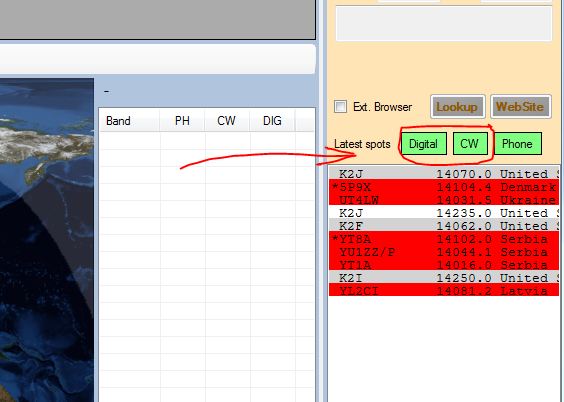Open the WebSite button
564x402 pixels.
520,107
